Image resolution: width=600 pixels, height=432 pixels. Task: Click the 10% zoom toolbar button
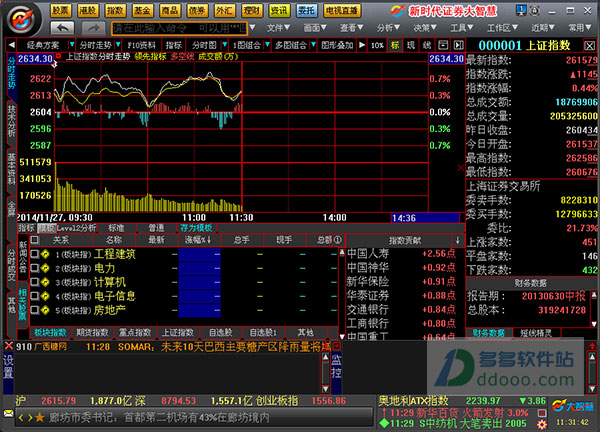click(377, 45)
